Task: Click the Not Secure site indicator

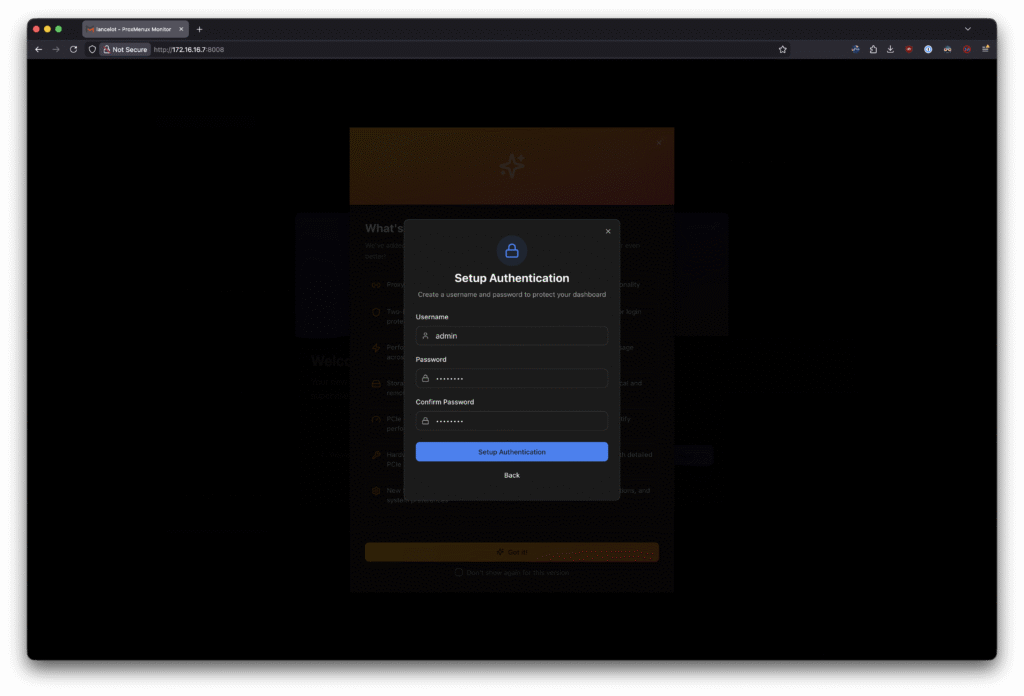Action: [x=125, y=49]
